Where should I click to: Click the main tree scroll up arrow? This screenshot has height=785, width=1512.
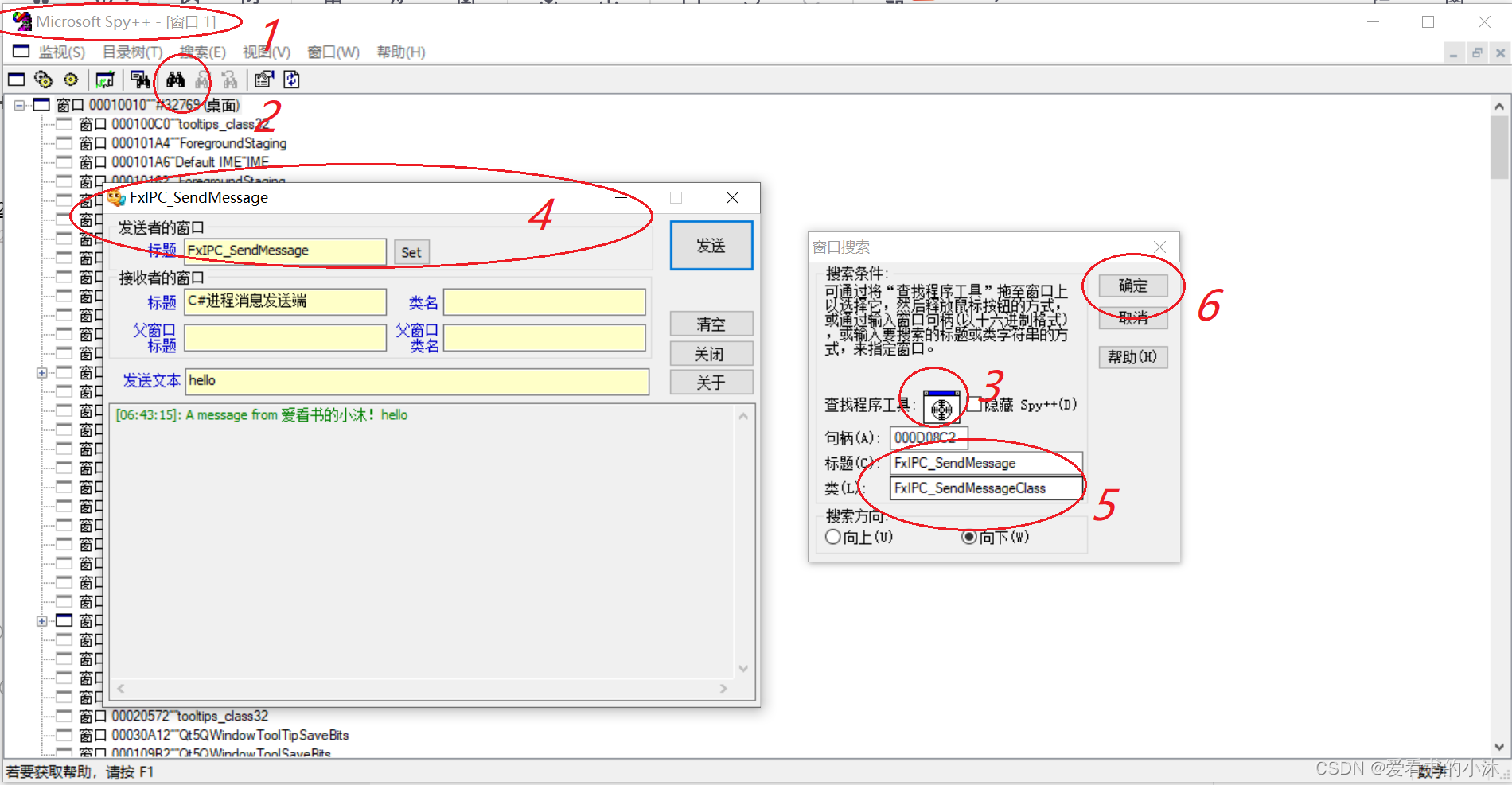[x=1499, y=106]
